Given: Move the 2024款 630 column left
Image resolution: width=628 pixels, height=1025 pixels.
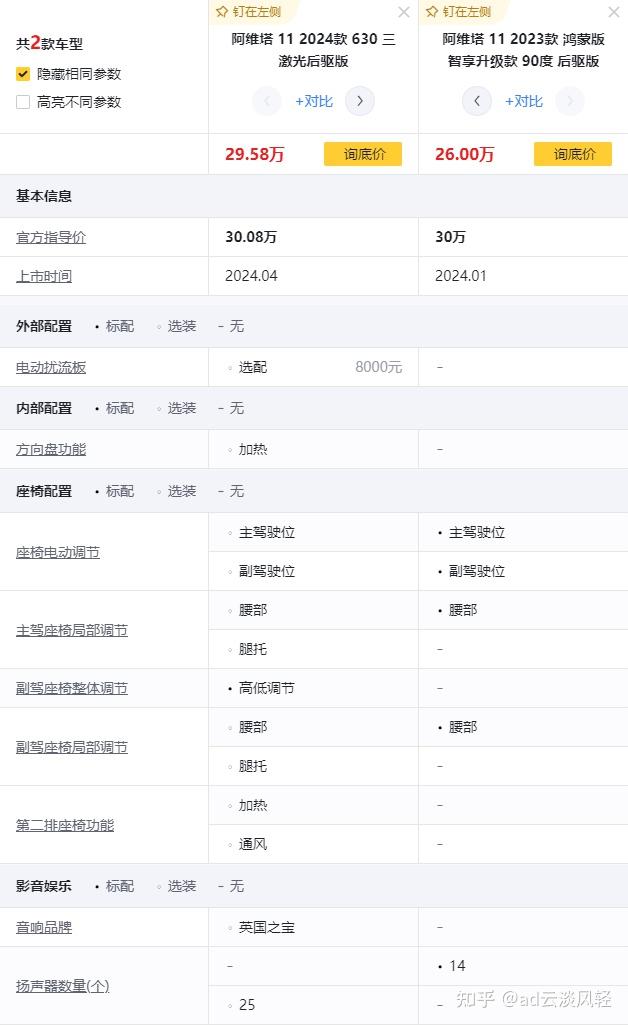Looking at the screenshot, I should coord(267,101).
